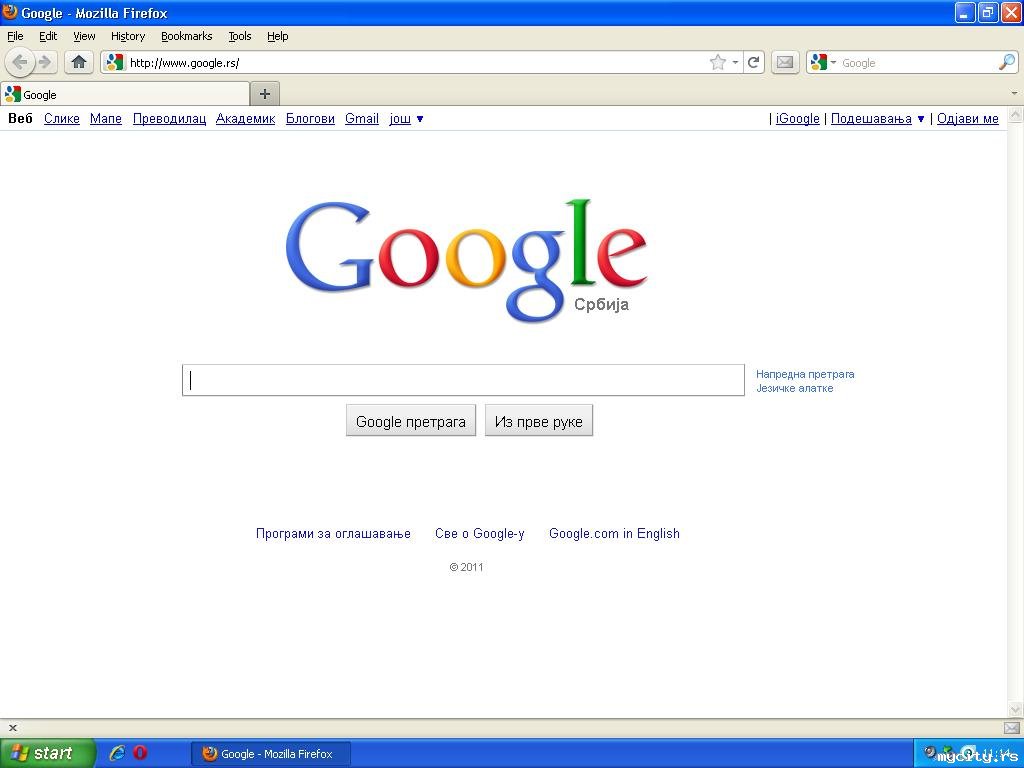Click the magnifier search icon
1024x768 pixels.
pyautogui.click(x=1007, y=62)
